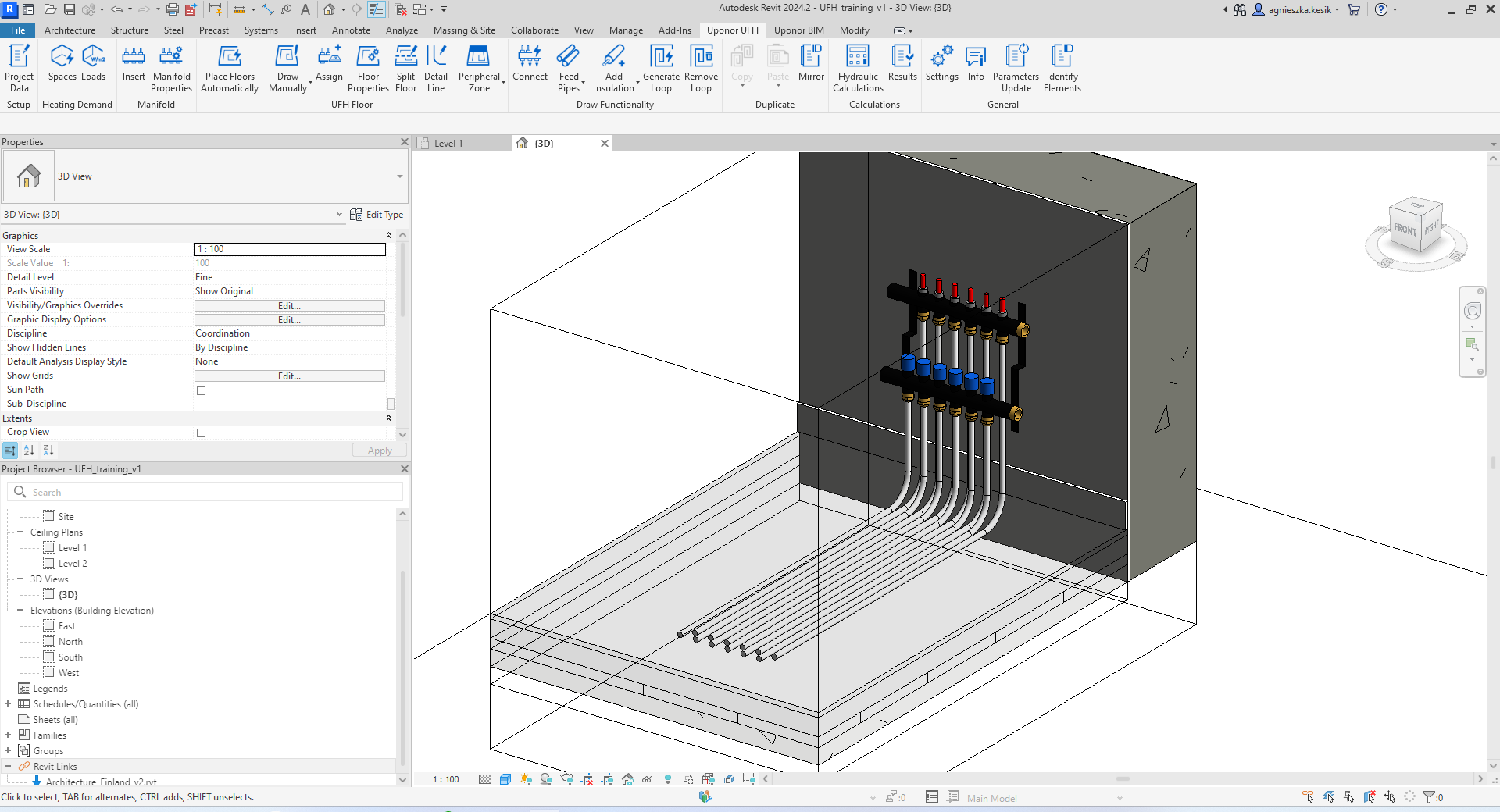This screenshot has height=812, width=1500.
Task: Open the 3D View: {3D} instance dropdown
Action: click(x=339, y=215)
